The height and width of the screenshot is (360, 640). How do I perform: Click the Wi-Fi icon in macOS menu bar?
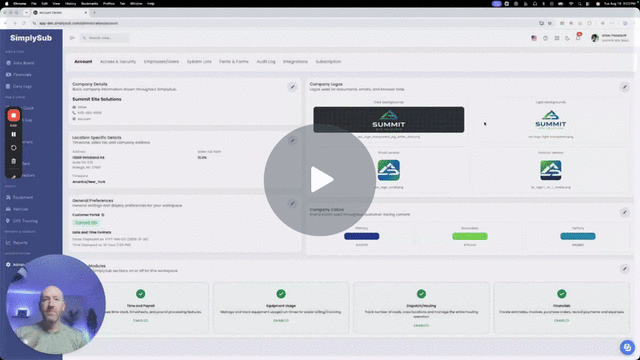pos(571,3)
